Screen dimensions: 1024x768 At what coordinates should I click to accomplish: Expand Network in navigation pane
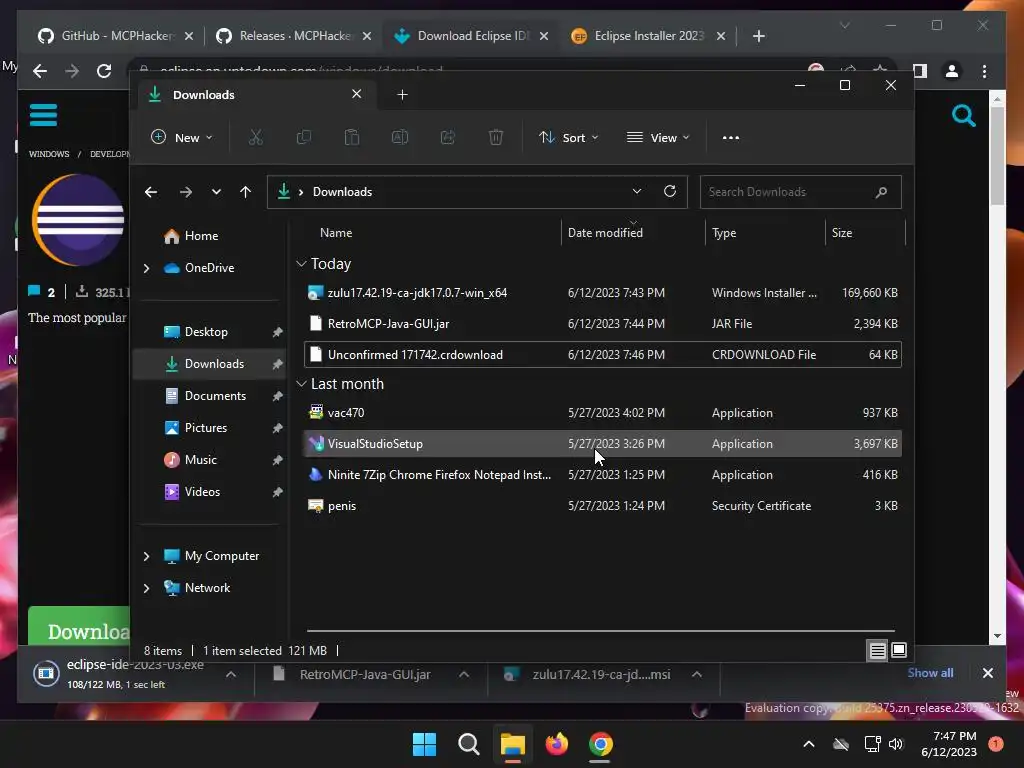click(146, 588)
